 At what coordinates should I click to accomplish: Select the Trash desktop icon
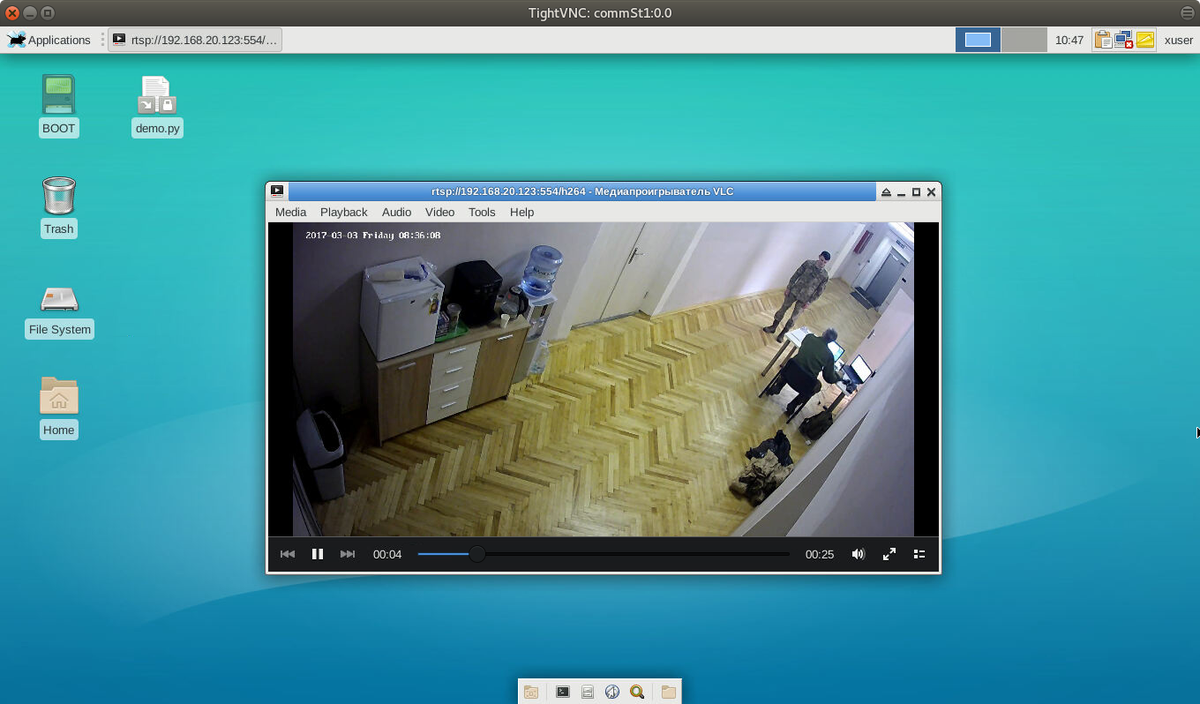point(59,206)
